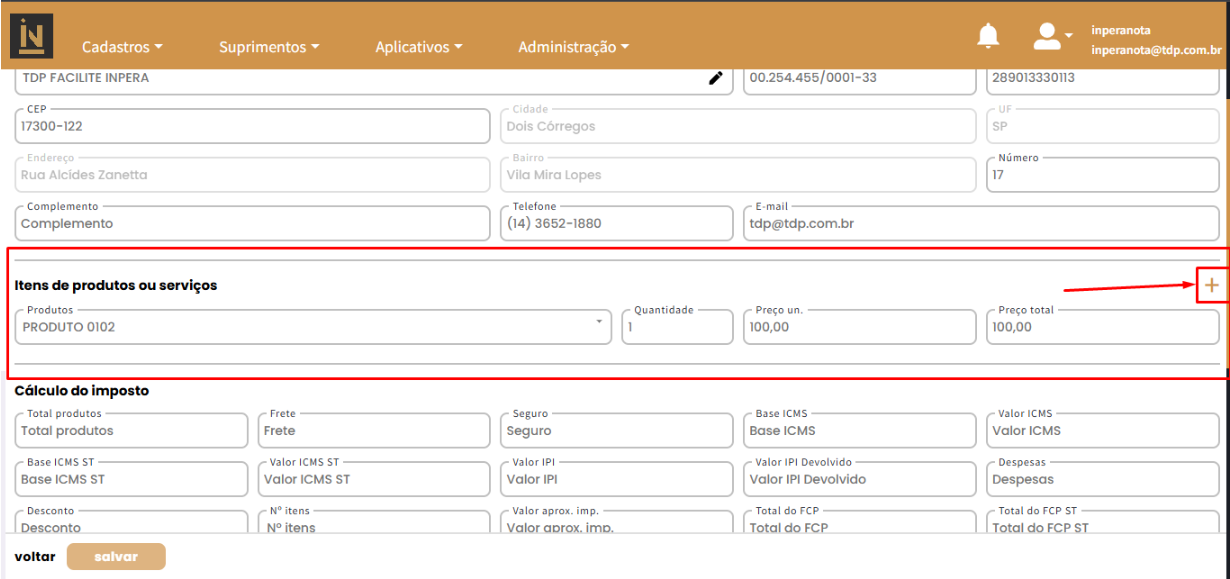Click the Valor aprox. imp. field
Screen dimensions: 1230x579
(x=616, y=522)
